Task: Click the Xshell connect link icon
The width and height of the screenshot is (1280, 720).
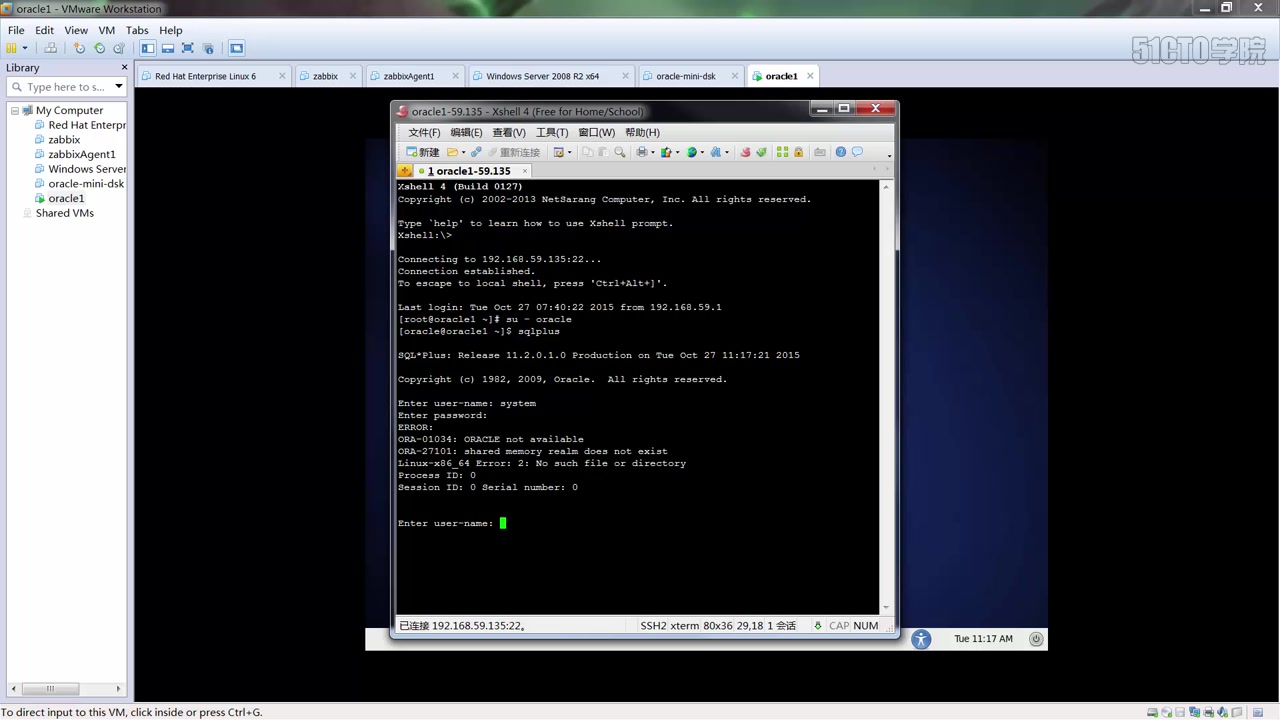Action: (476, 152)
